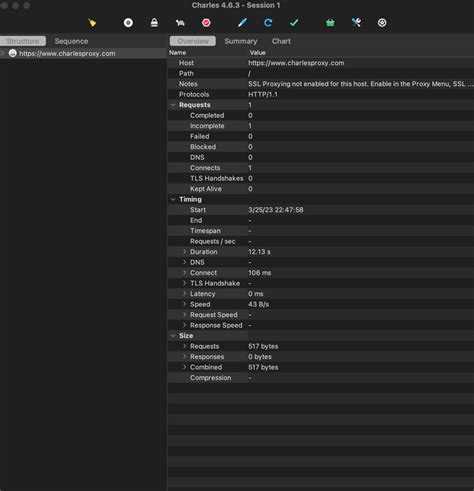Expand the Size Requests row

(184, 346)
